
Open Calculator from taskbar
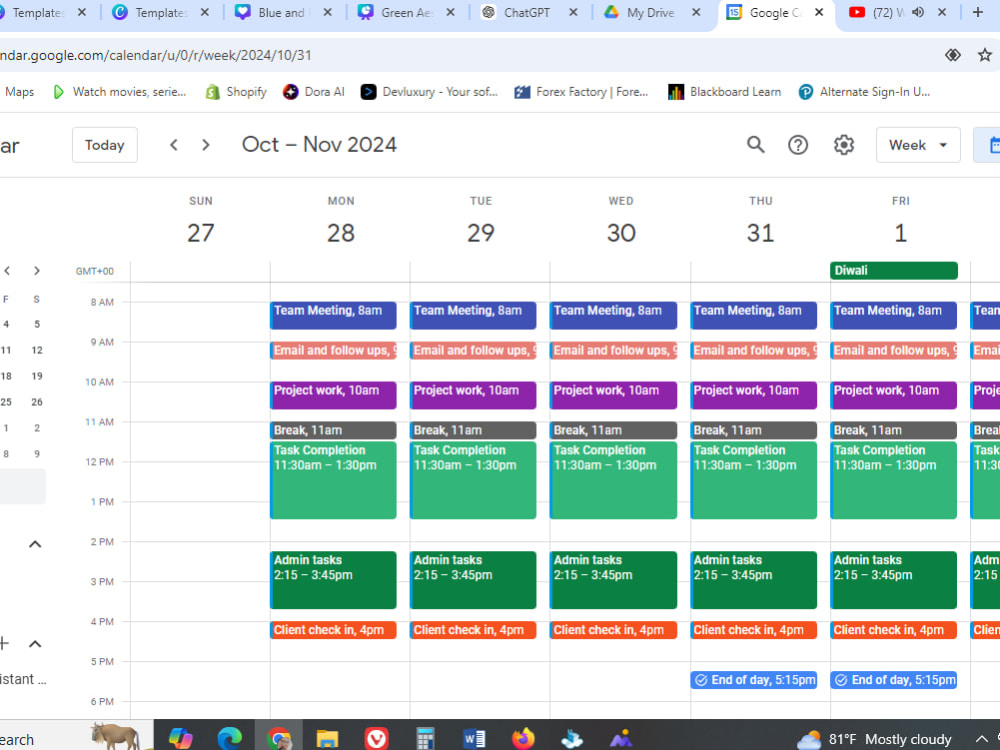425,738
